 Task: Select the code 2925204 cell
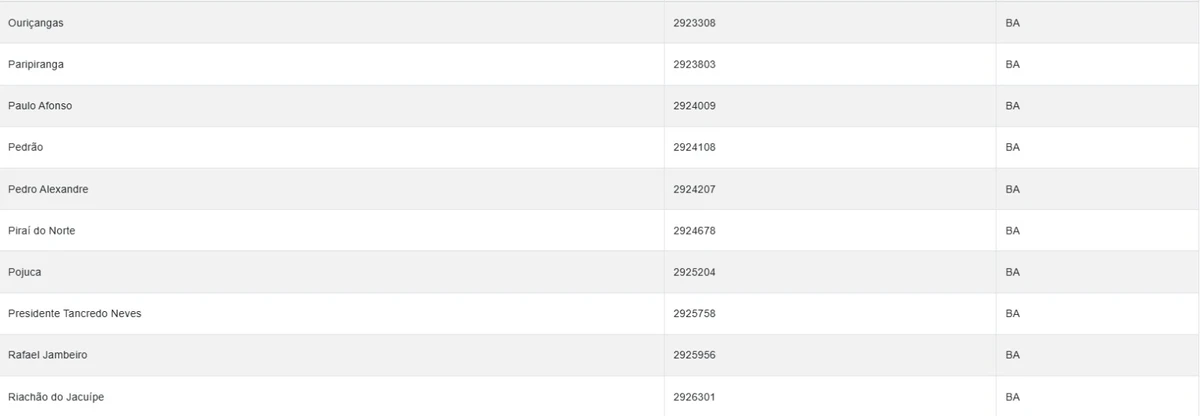click(x=694, y=272)
